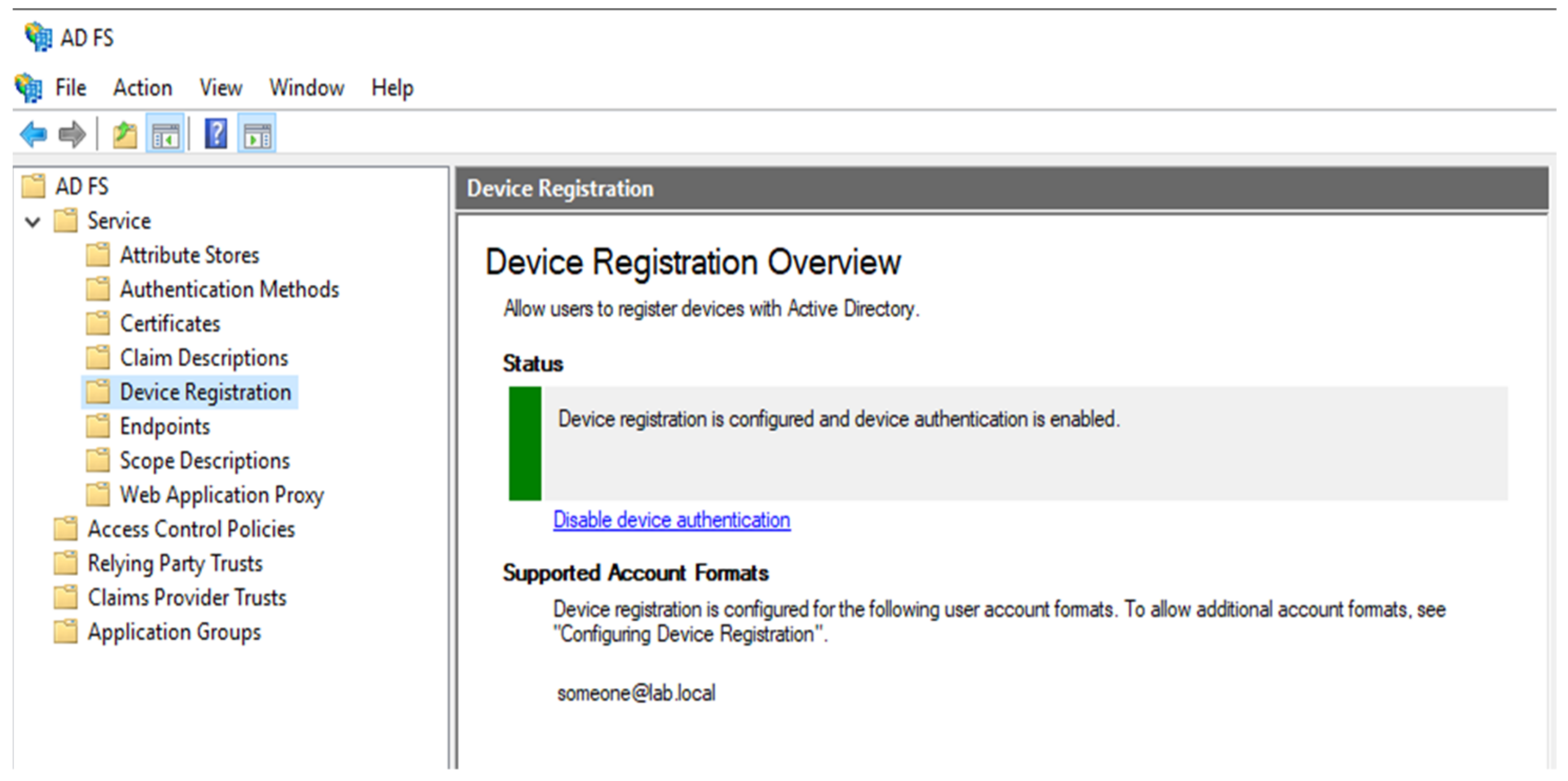Select Web Application Proxy tree item
1568x781 pixels.
221,495
